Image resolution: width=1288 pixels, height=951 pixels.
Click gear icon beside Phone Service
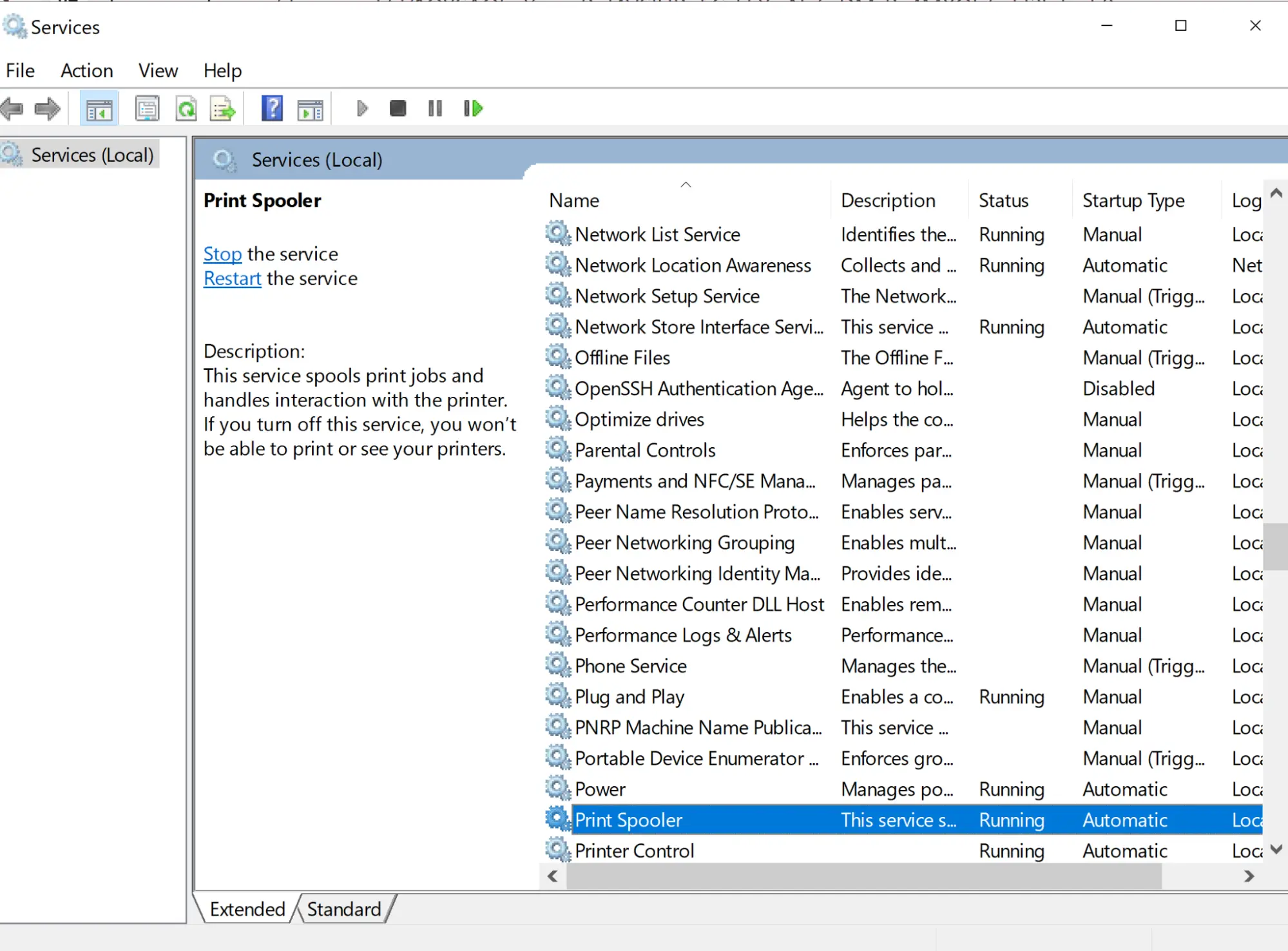tap(558, 666)
